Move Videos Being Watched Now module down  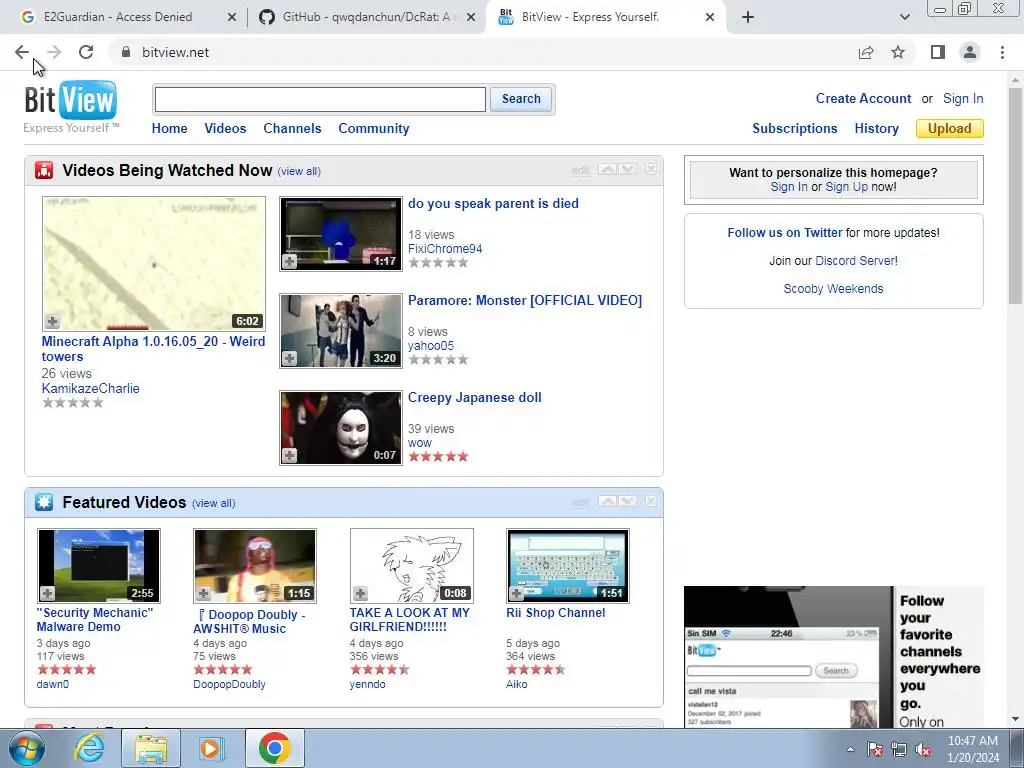pos(628,170)
